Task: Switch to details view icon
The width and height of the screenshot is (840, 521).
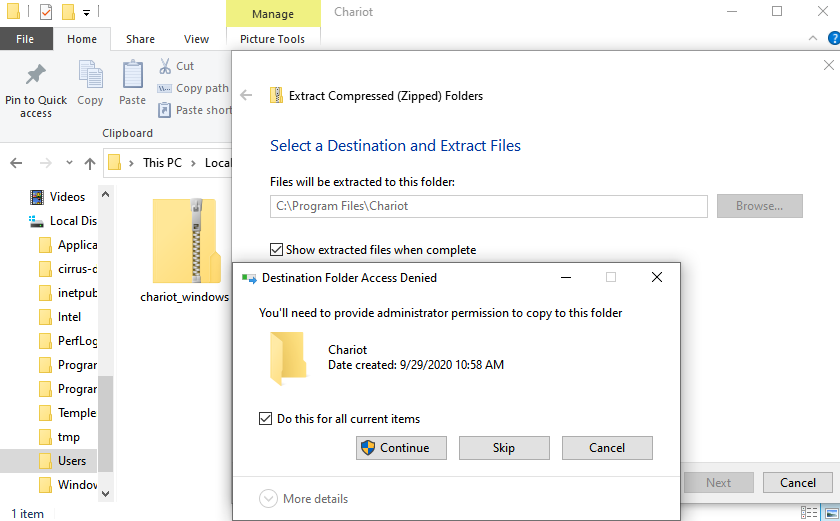Action: click(809, 512)
